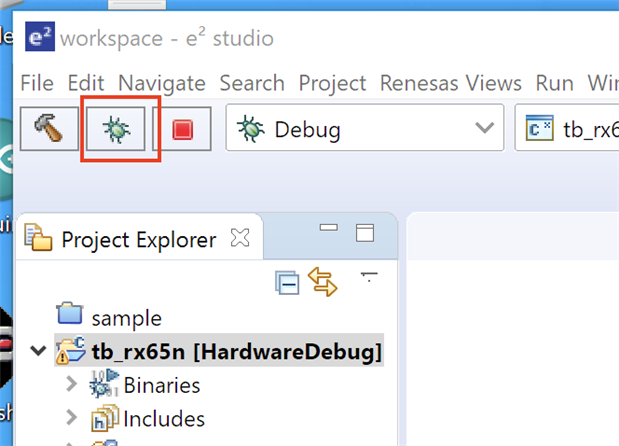Launch debugging with the bug icon
The image size is (619, 446).
pyautogui.click(x=116, y=129)
